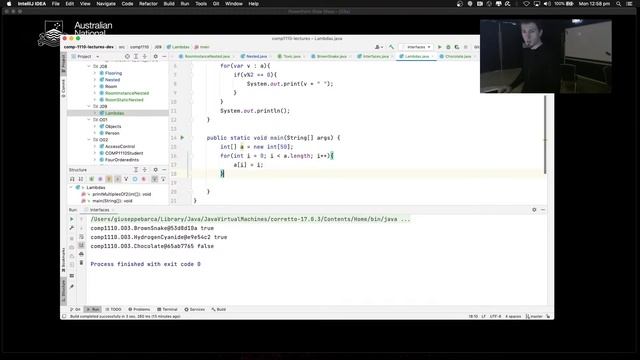
Task: Select opened file using Project panel target icon
Action: pyautogui.click(x=127, y=56)
